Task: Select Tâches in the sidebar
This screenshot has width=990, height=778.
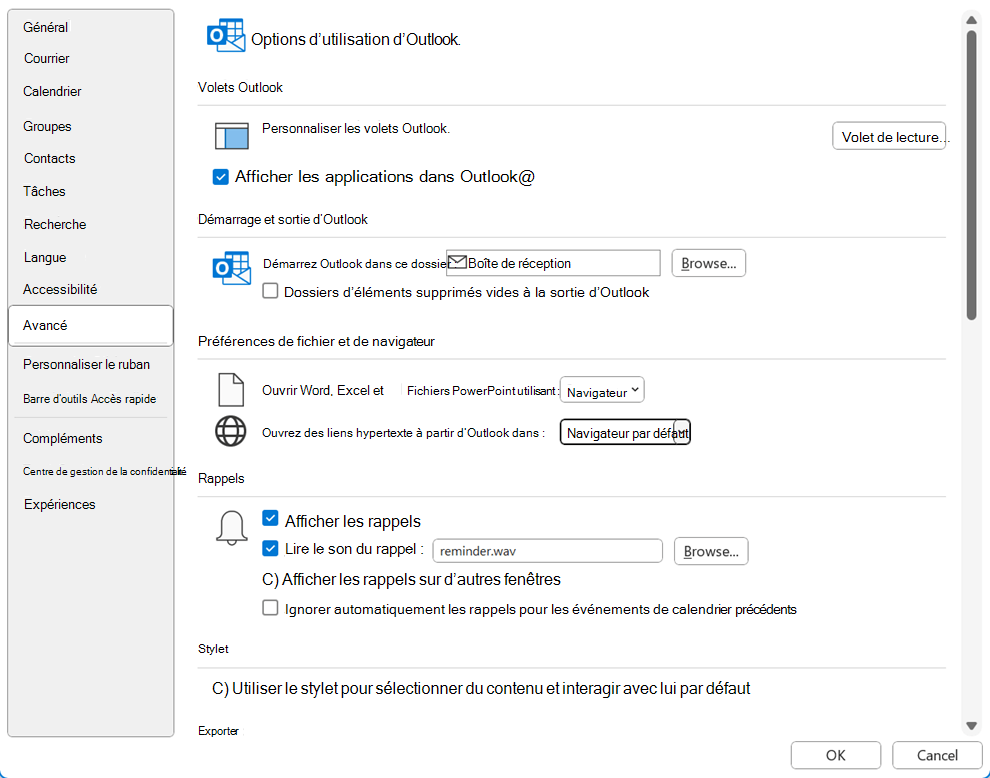Action: [x=44, y=191]
